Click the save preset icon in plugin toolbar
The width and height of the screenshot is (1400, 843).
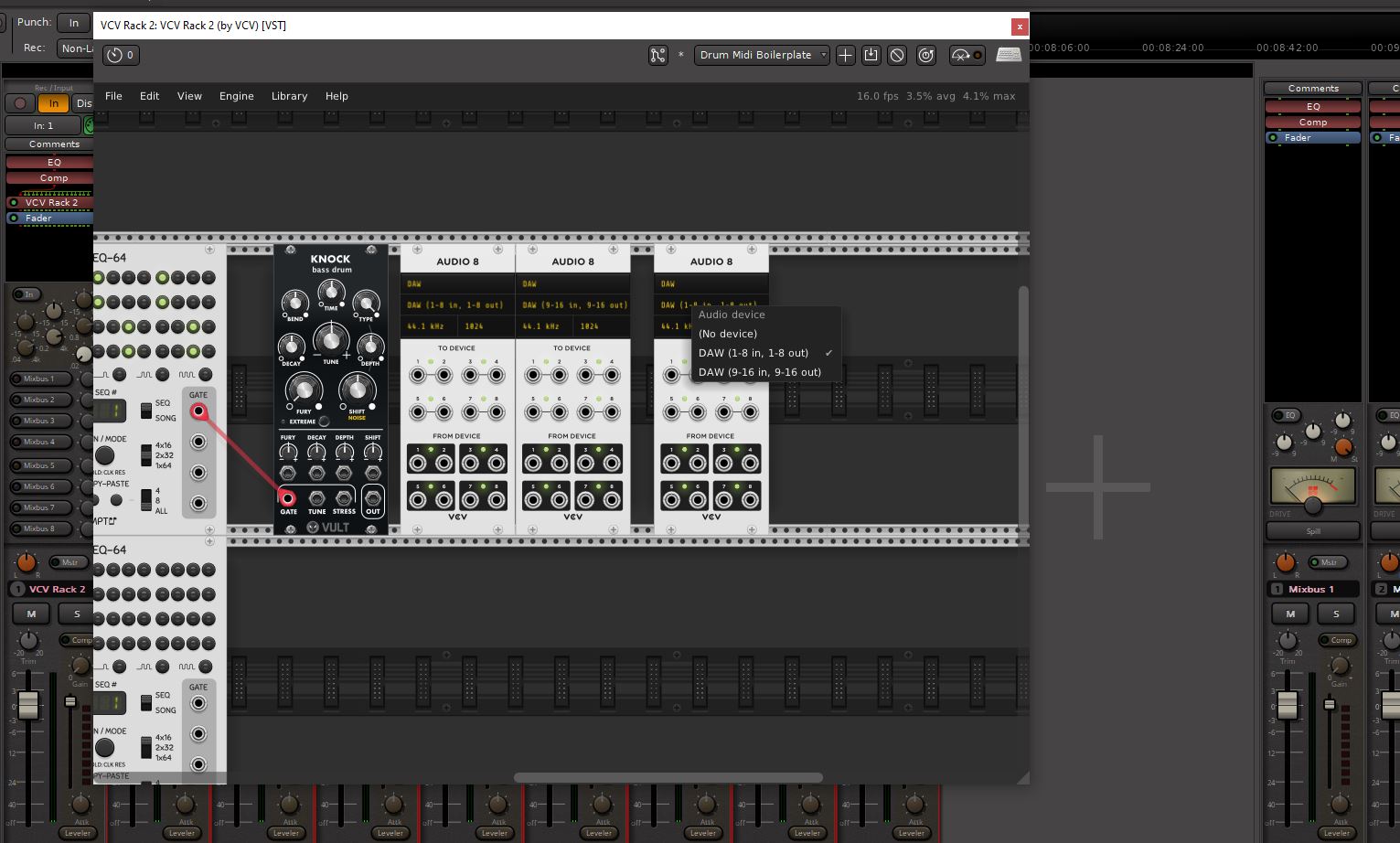[871, 55]
